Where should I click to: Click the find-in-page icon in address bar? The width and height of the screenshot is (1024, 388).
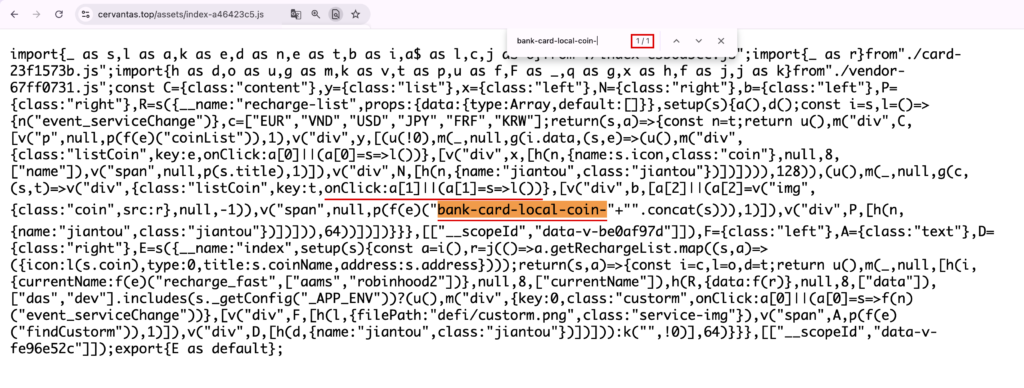336,14
